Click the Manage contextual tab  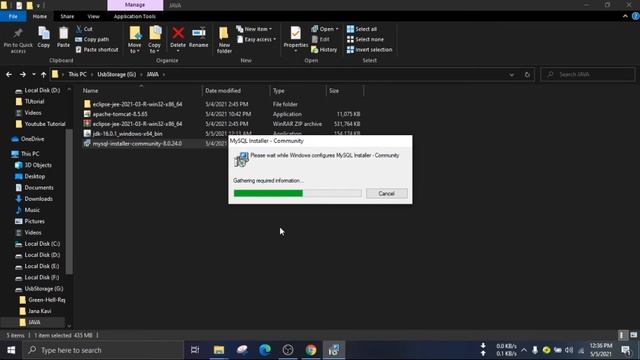(135, 5)
